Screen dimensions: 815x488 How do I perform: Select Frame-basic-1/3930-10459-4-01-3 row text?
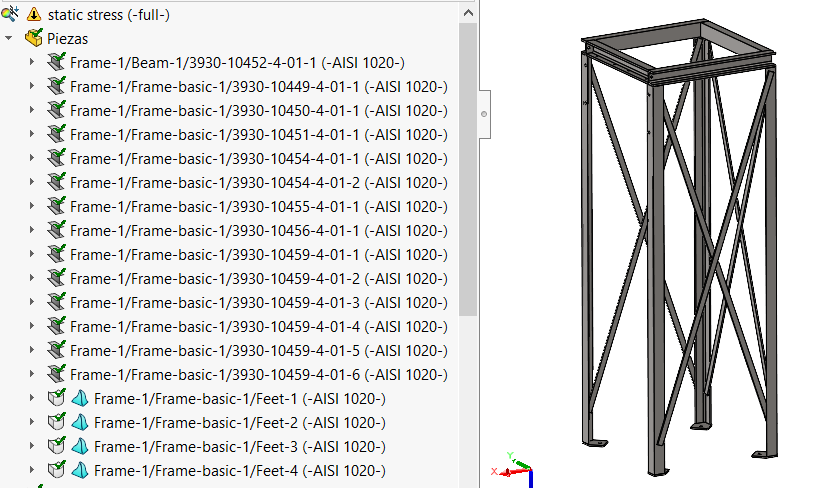point(259,302)
